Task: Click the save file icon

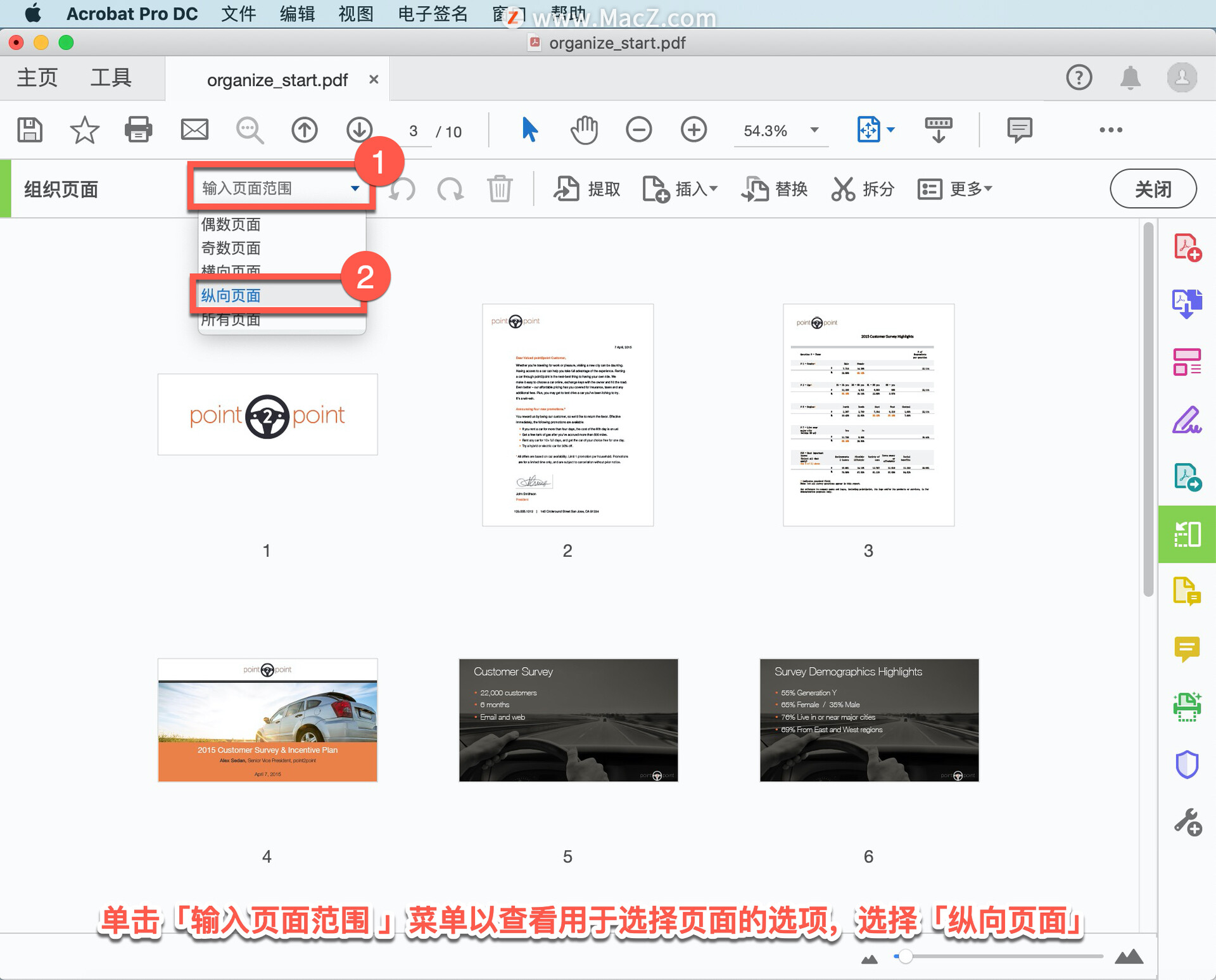Action: [x=30, y=130]
